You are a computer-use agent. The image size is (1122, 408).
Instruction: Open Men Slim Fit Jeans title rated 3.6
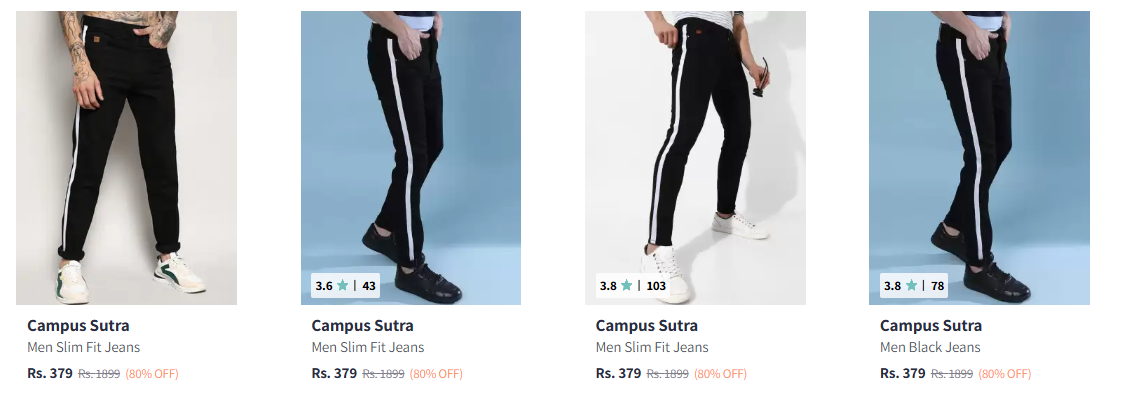coord(368,348)
